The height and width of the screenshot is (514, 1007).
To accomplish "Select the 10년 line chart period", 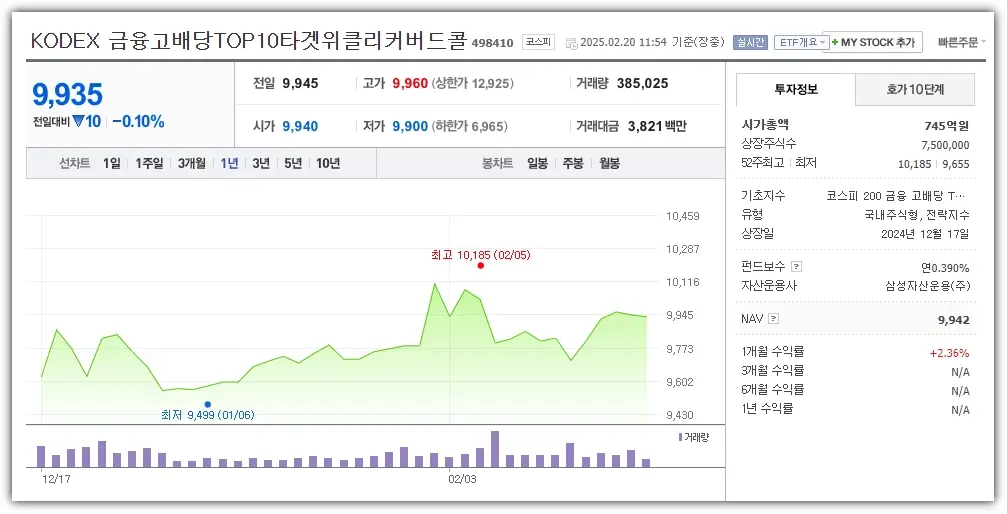I will click(327, 163).
